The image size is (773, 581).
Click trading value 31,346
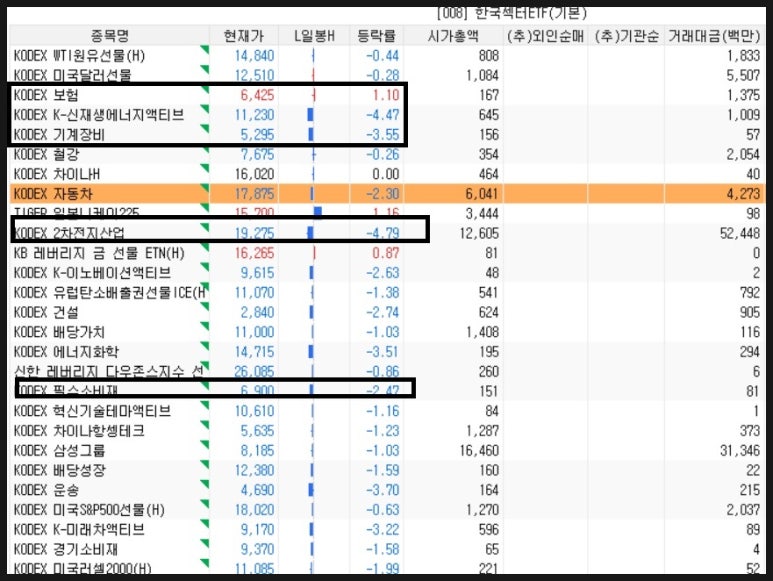click(740, 450)
